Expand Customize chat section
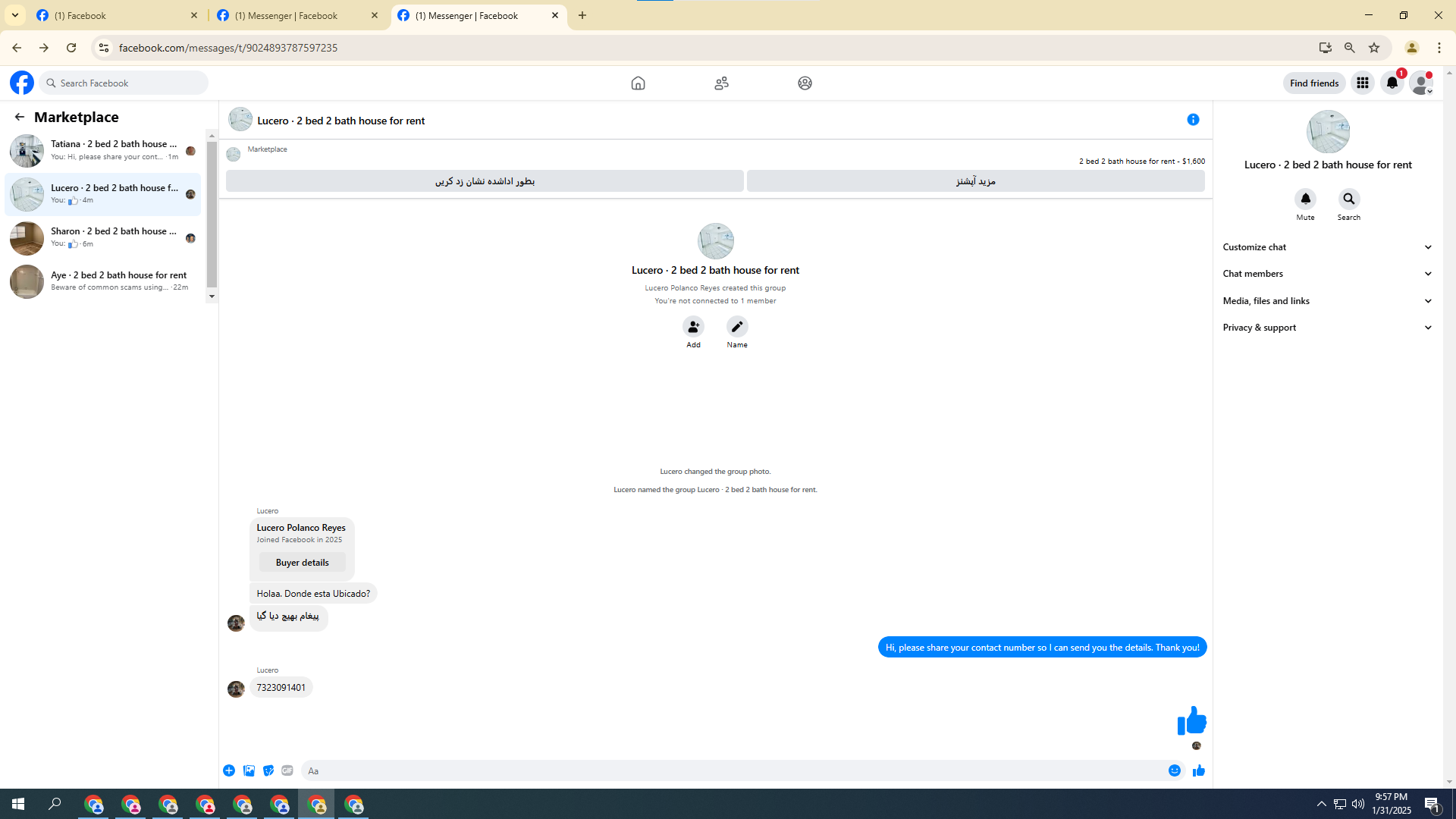1456x819 pixels. 1328,247
